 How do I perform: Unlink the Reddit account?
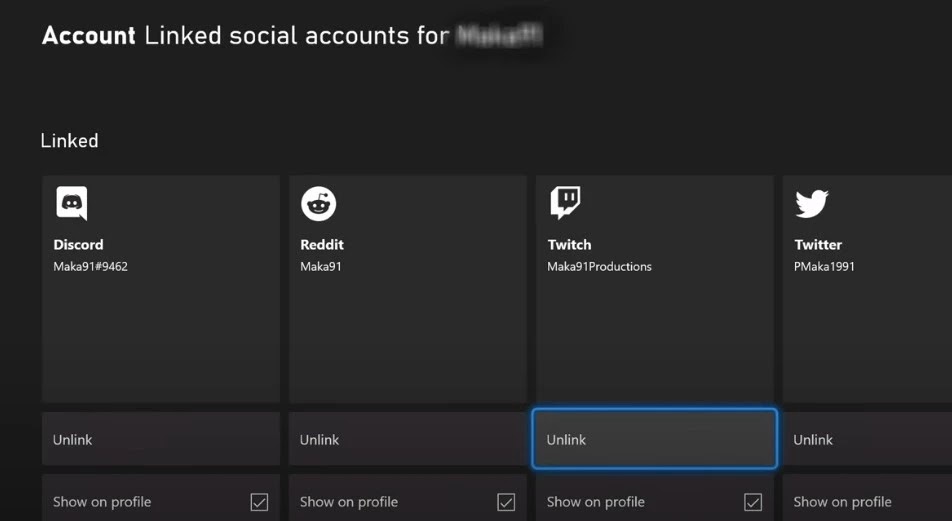[407, 439]
